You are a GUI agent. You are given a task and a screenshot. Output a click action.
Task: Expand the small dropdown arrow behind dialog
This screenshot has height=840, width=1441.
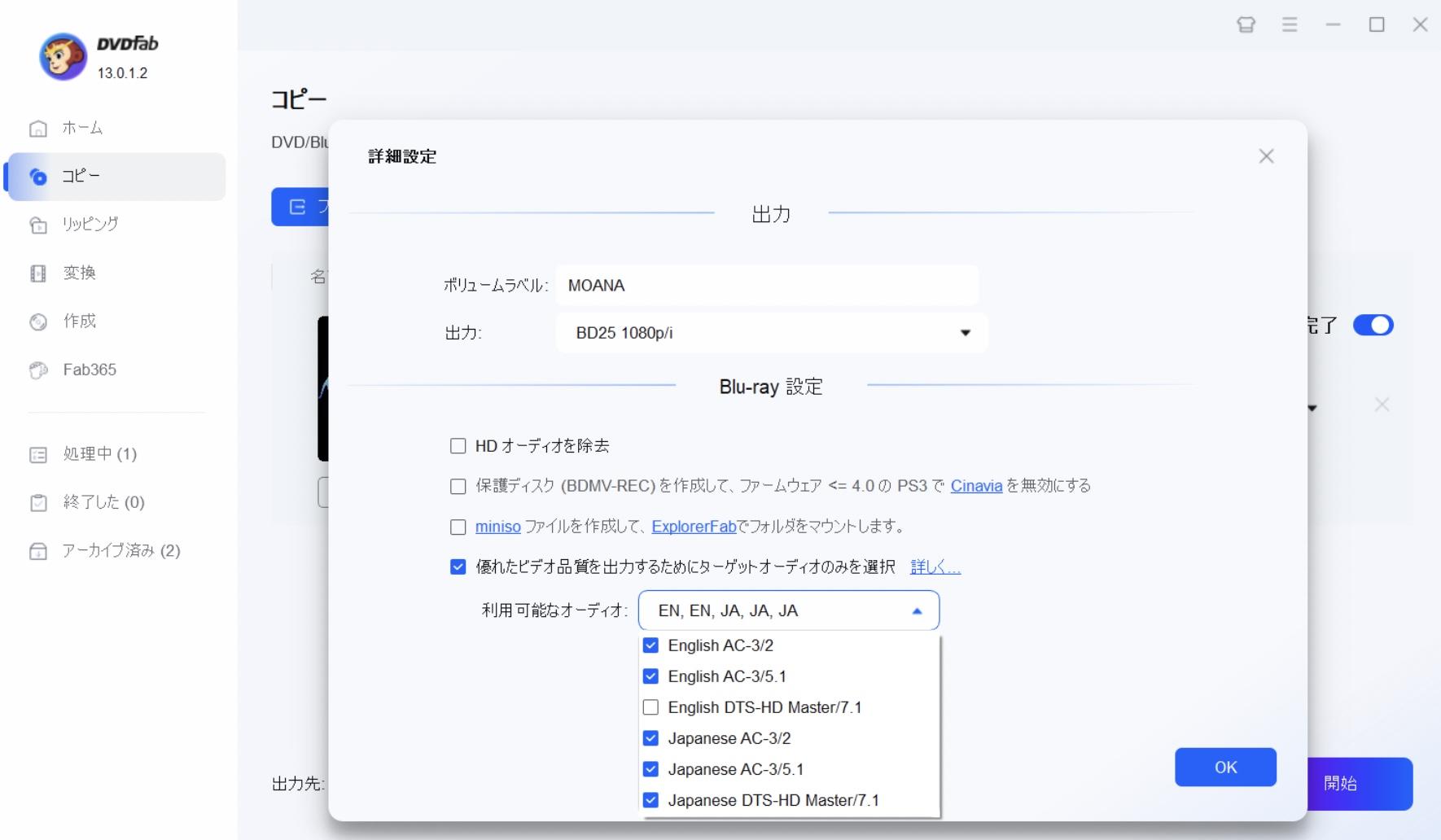pyautogui.click(x=1312, y=408)
